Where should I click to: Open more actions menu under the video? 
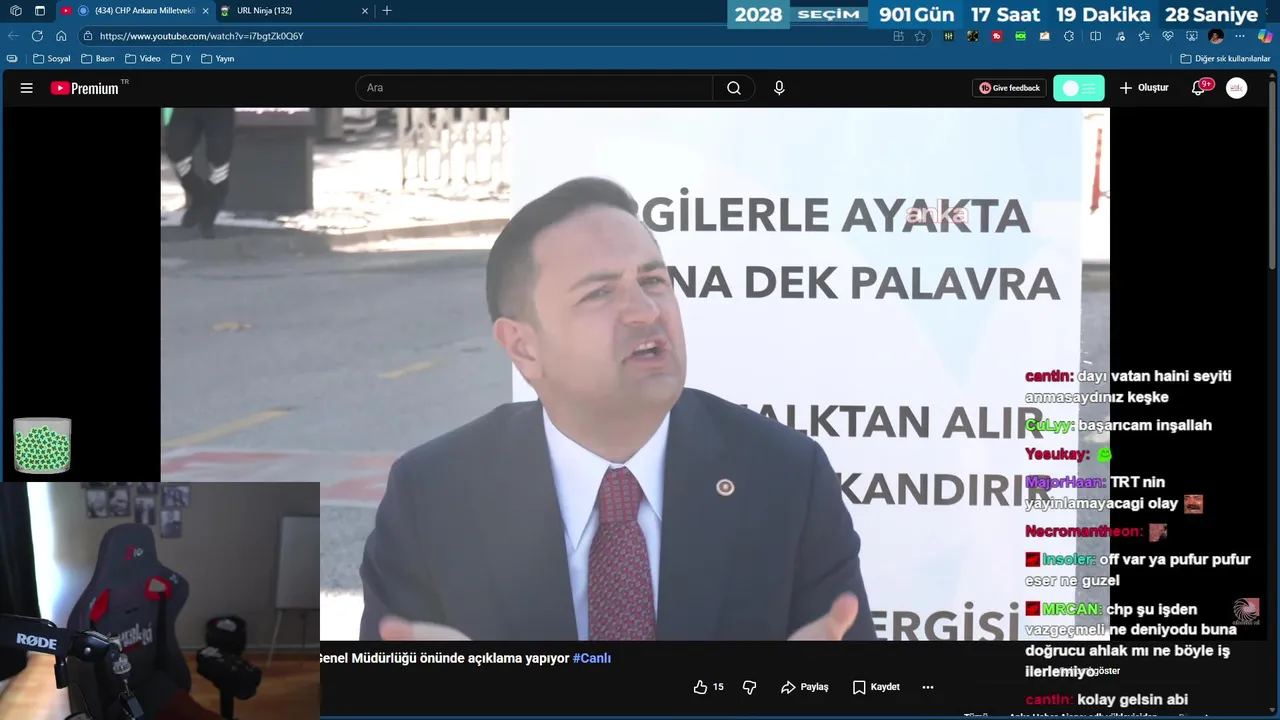tap(928, 687)
